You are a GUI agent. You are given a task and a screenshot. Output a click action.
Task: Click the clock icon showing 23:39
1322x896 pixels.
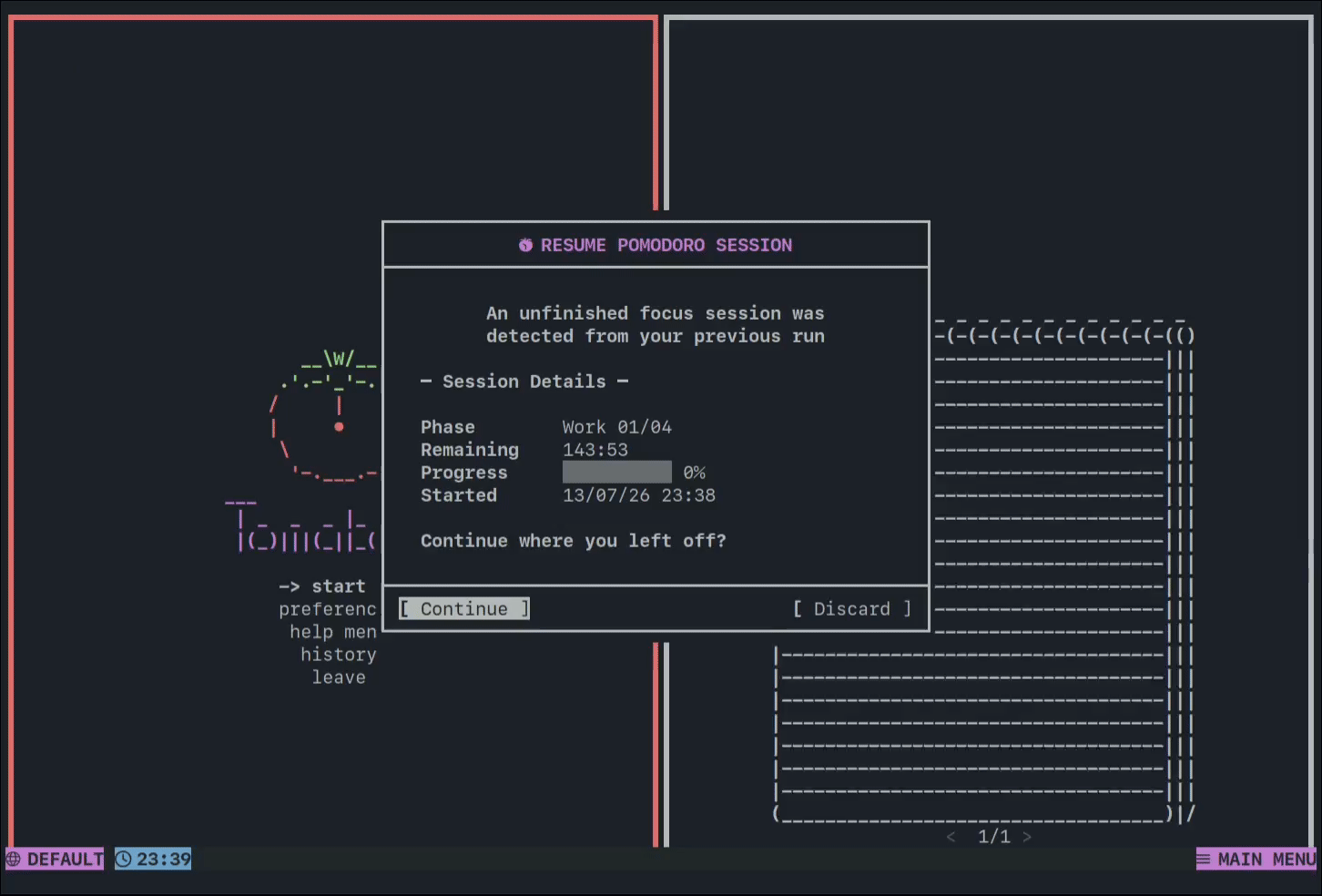124,859
